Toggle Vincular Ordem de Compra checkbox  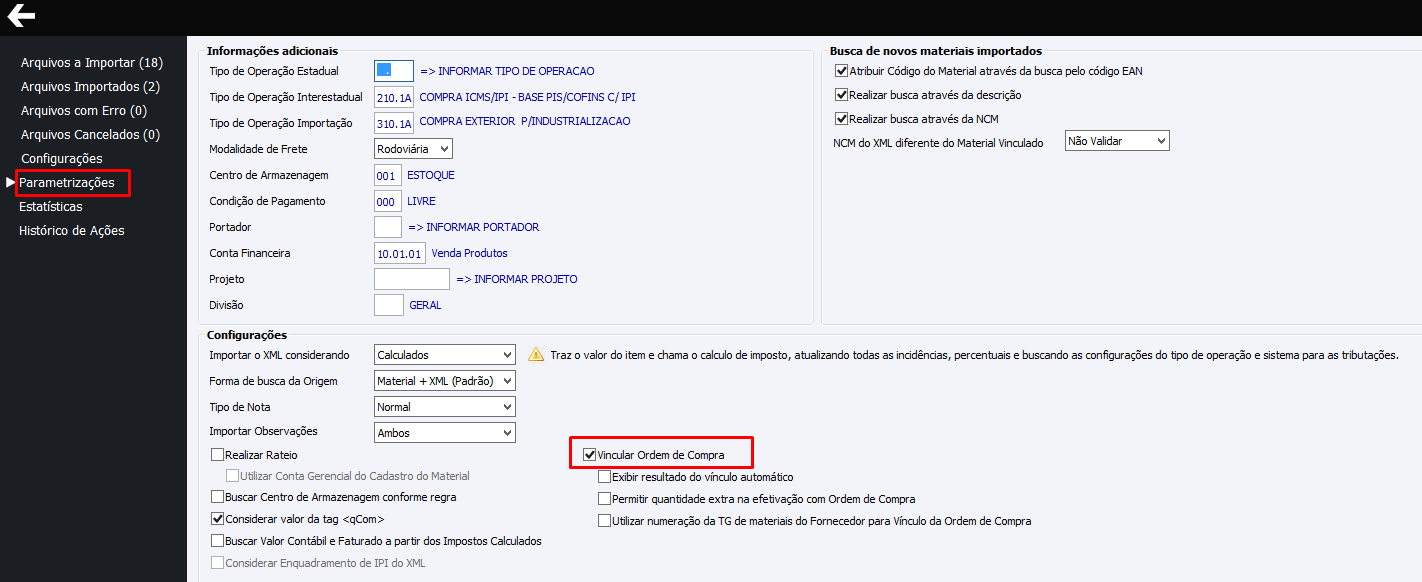[590, 455]
